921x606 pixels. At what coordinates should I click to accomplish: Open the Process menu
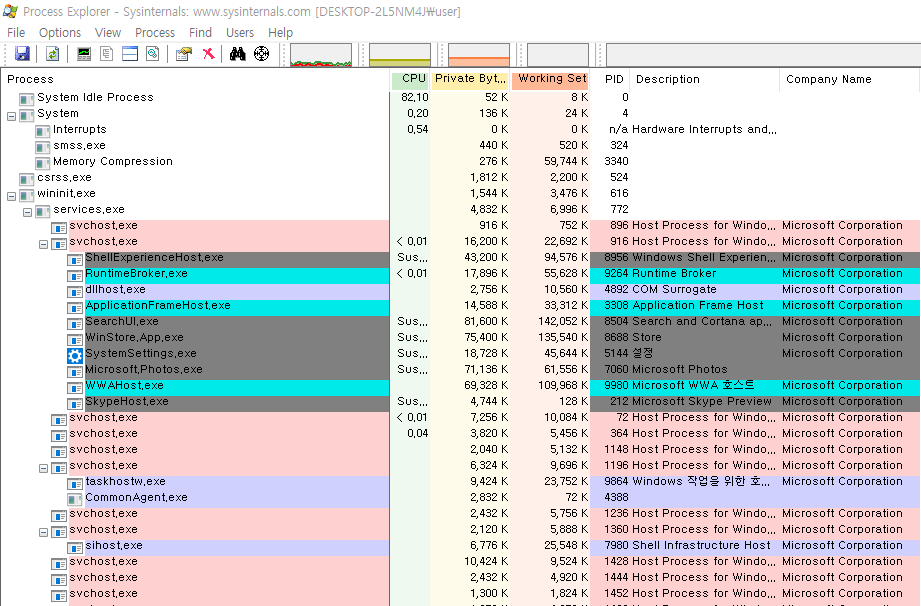tap(155, 32)
